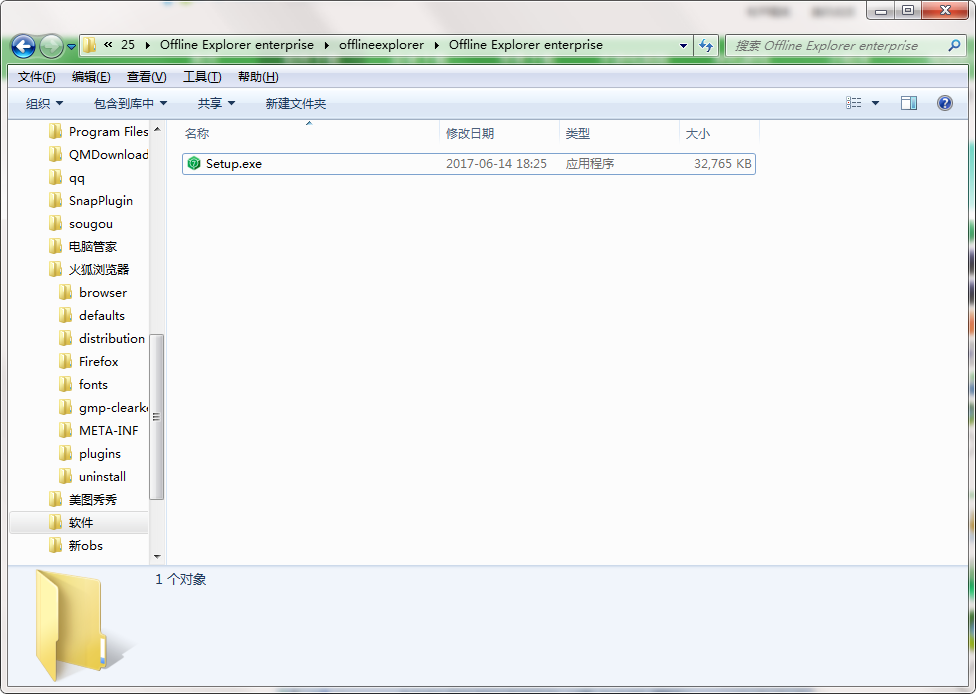Viewport: 976px width, 694px height.
Task: Select QMDownload folder in the tree
Action: point(98,154)
